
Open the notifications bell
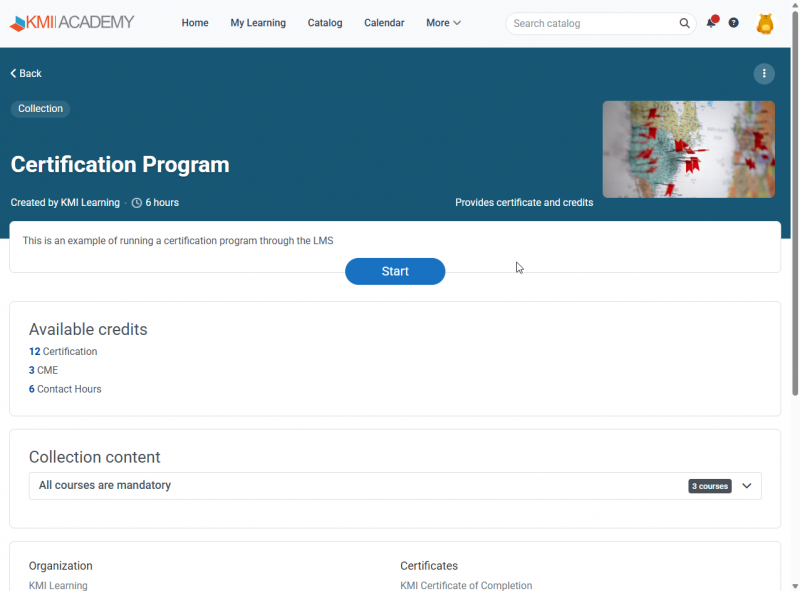click(710, 22)
